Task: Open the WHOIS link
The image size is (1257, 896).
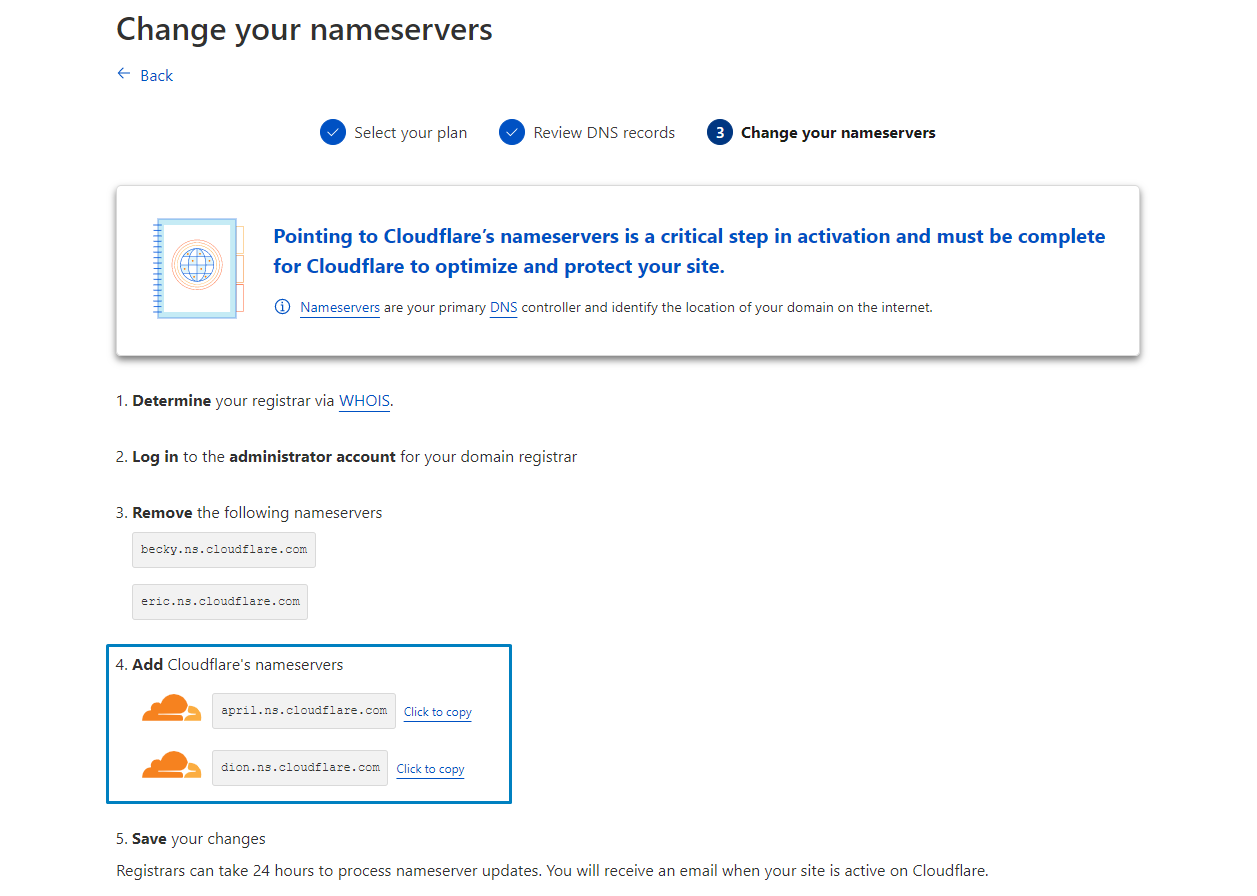Action: [x=364, y=401]
